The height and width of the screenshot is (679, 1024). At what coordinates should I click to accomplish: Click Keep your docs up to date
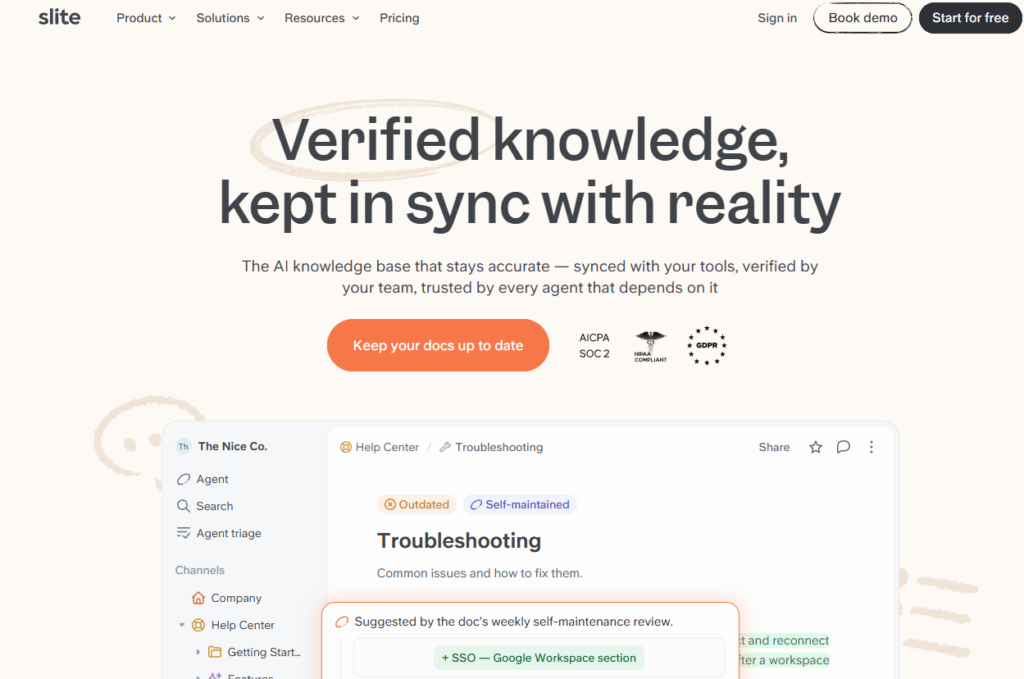pos(438,345)
